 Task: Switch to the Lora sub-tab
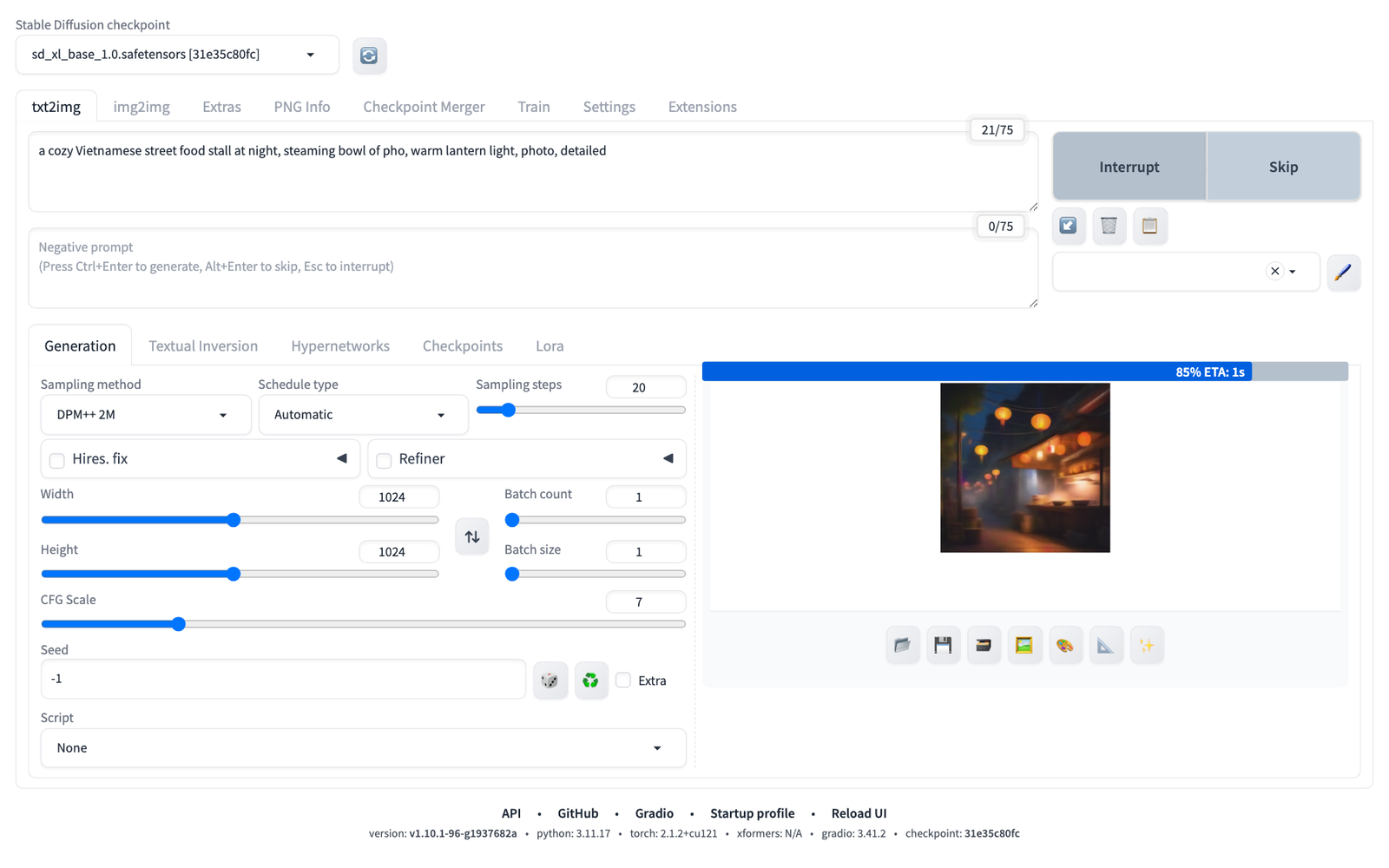coord(550,345)
